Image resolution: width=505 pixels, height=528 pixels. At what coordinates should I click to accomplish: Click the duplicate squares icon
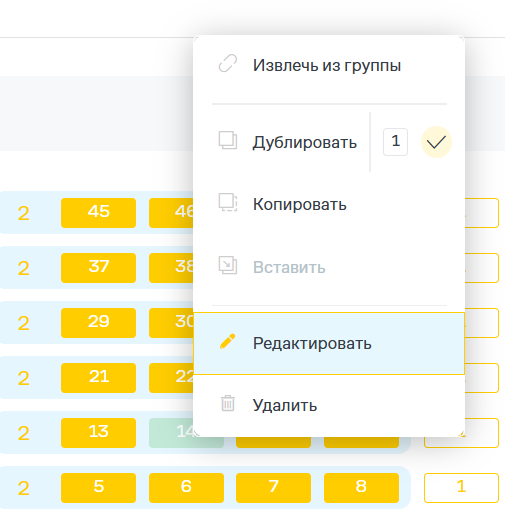coord(228,140)
